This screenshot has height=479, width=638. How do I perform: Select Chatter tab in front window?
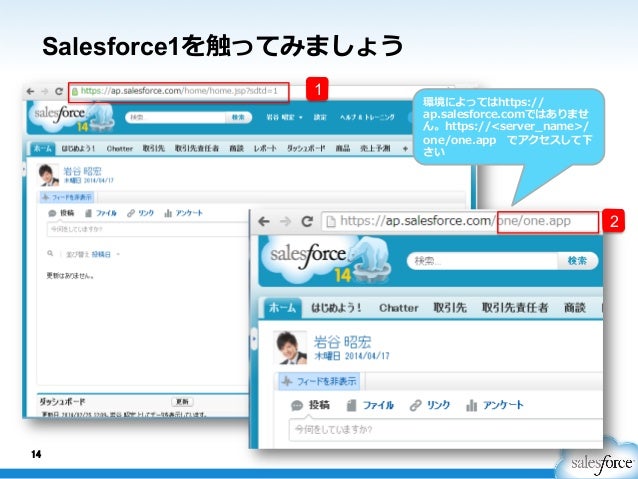coord(398,308)
